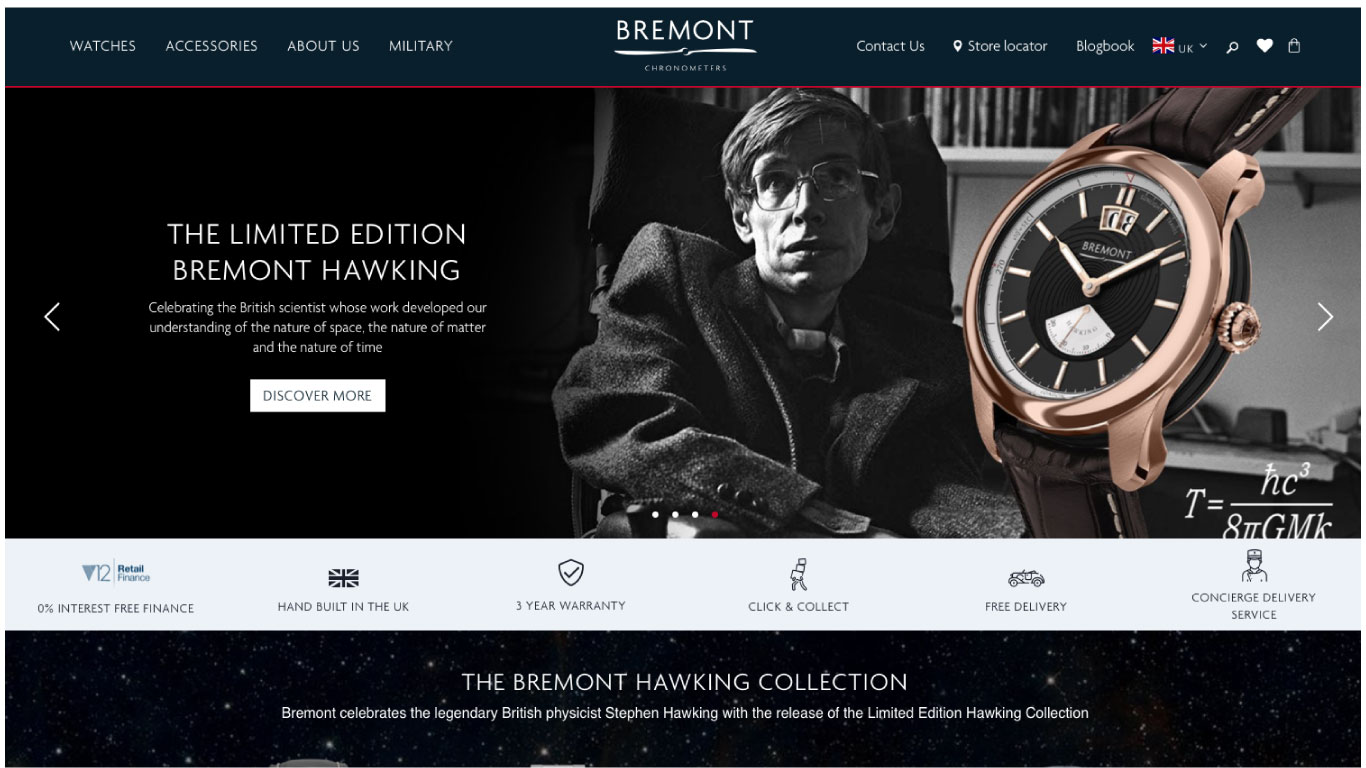View wishlist via the heart icon
Screen dimensions: 1366x768
[x=1264, y=46]
